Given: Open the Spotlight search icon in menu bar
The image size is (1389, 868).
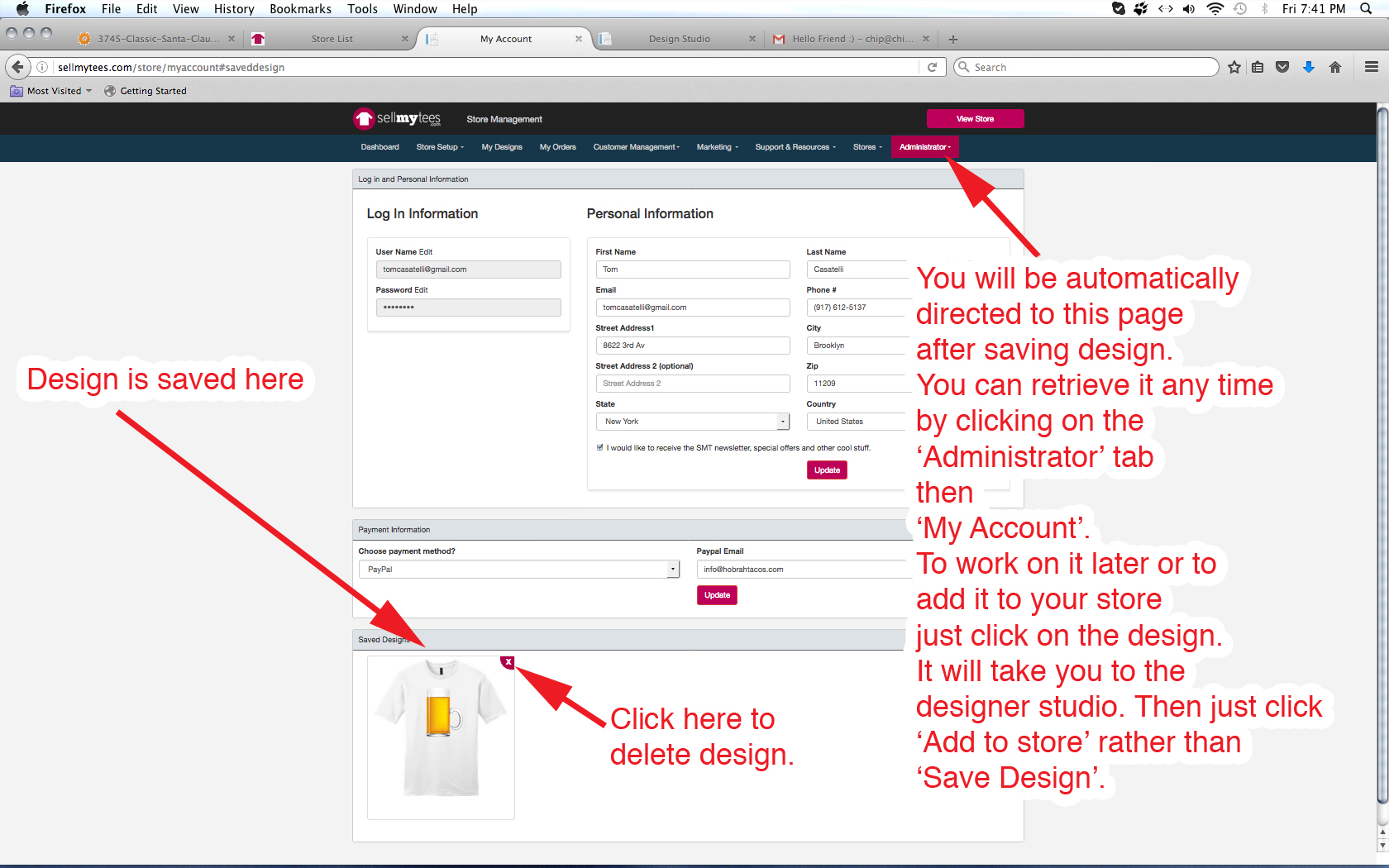Looking at the screenshot, I should tap(1366, 9).
